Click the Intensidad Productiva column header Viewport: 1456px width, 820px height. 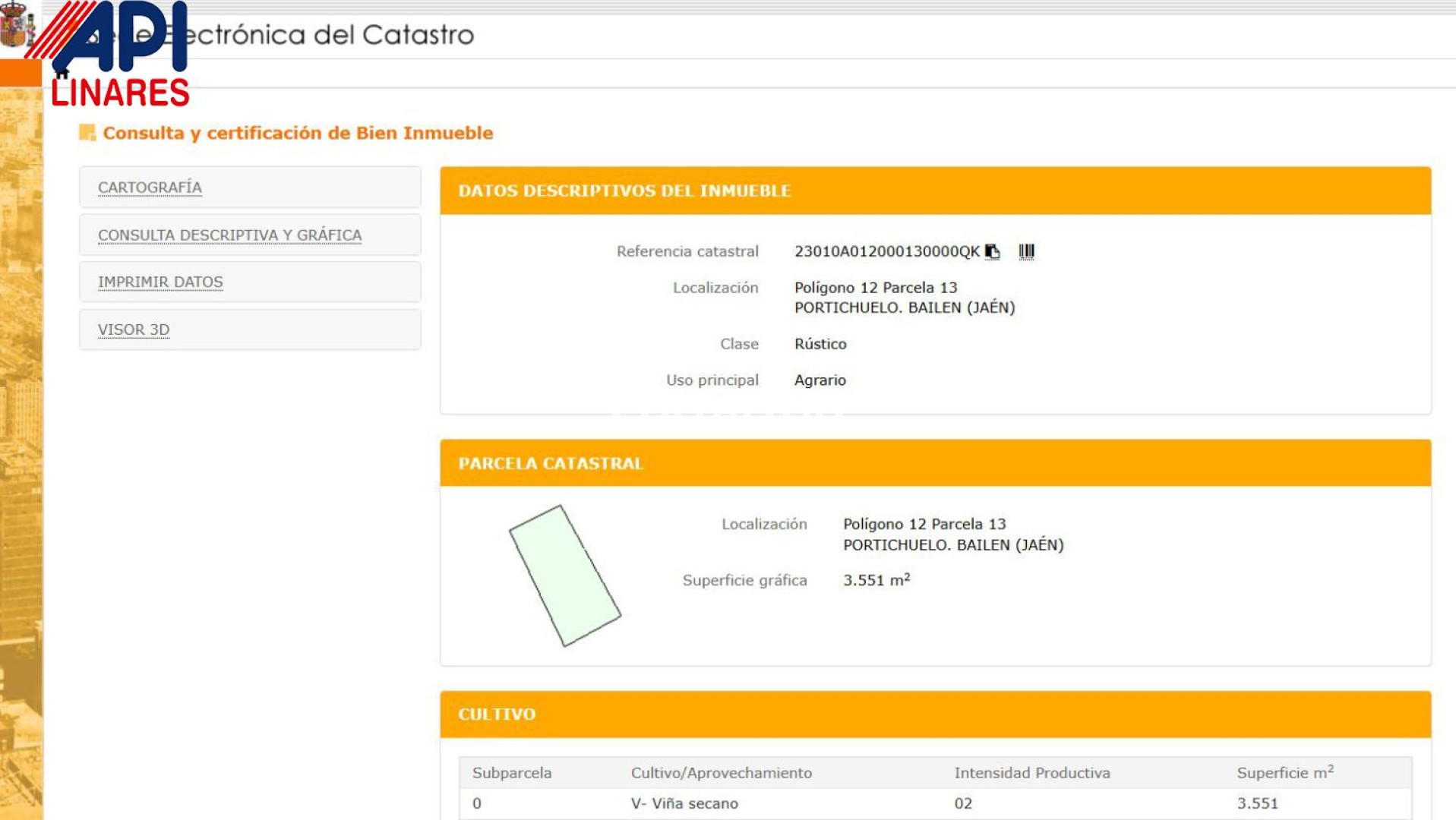pyautogui.click(x=1031, y=773)
